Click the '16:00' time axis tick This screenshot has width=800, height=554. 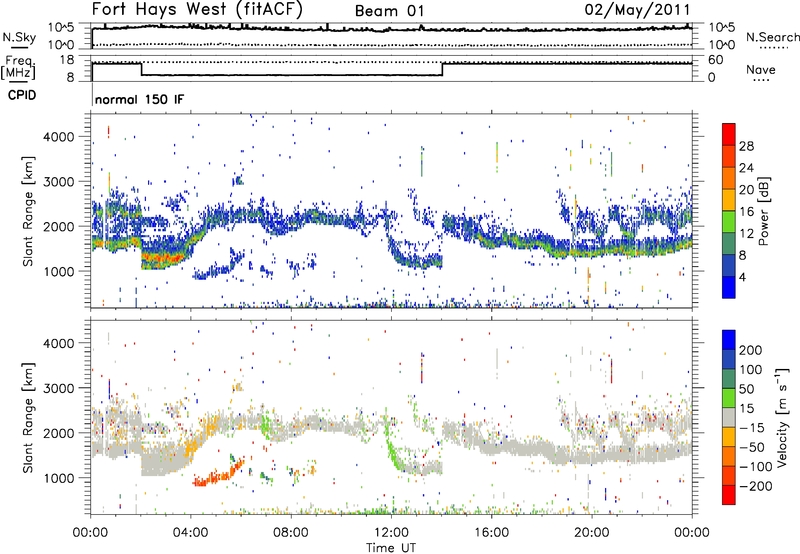(x=491, y=533)
